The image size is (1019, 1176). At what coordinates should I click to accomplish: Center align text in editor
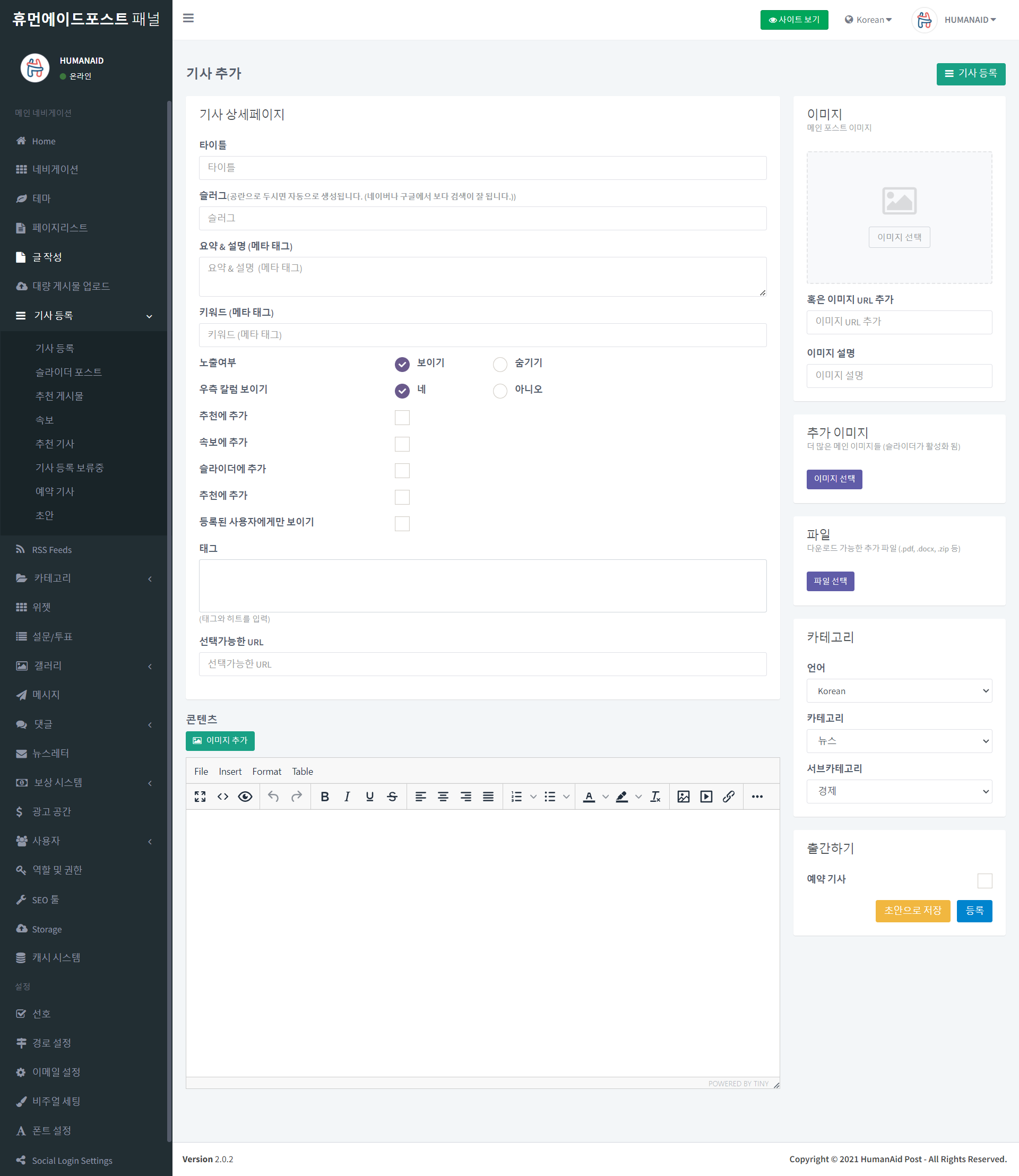[x=443, y=797]
